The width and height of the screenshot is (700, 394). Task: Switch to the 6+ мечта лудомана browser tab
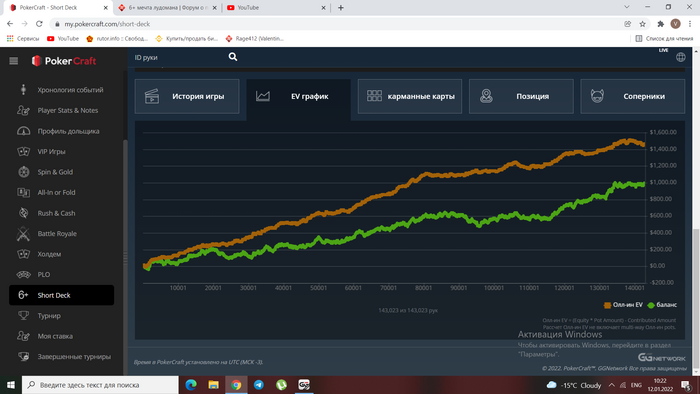click(x=168, y=8)
